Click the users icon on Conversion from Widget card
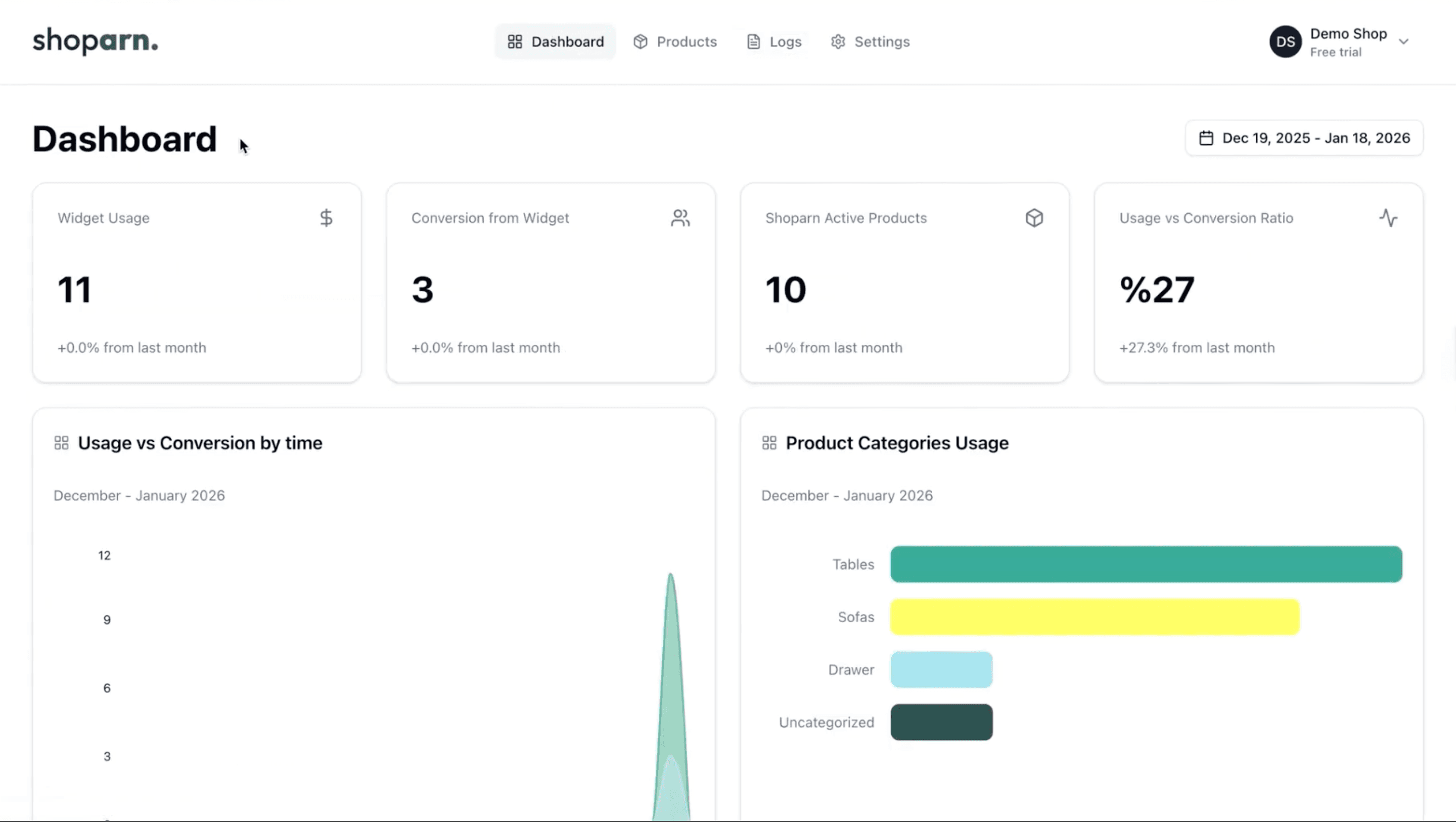 click(x=680, y=218)
